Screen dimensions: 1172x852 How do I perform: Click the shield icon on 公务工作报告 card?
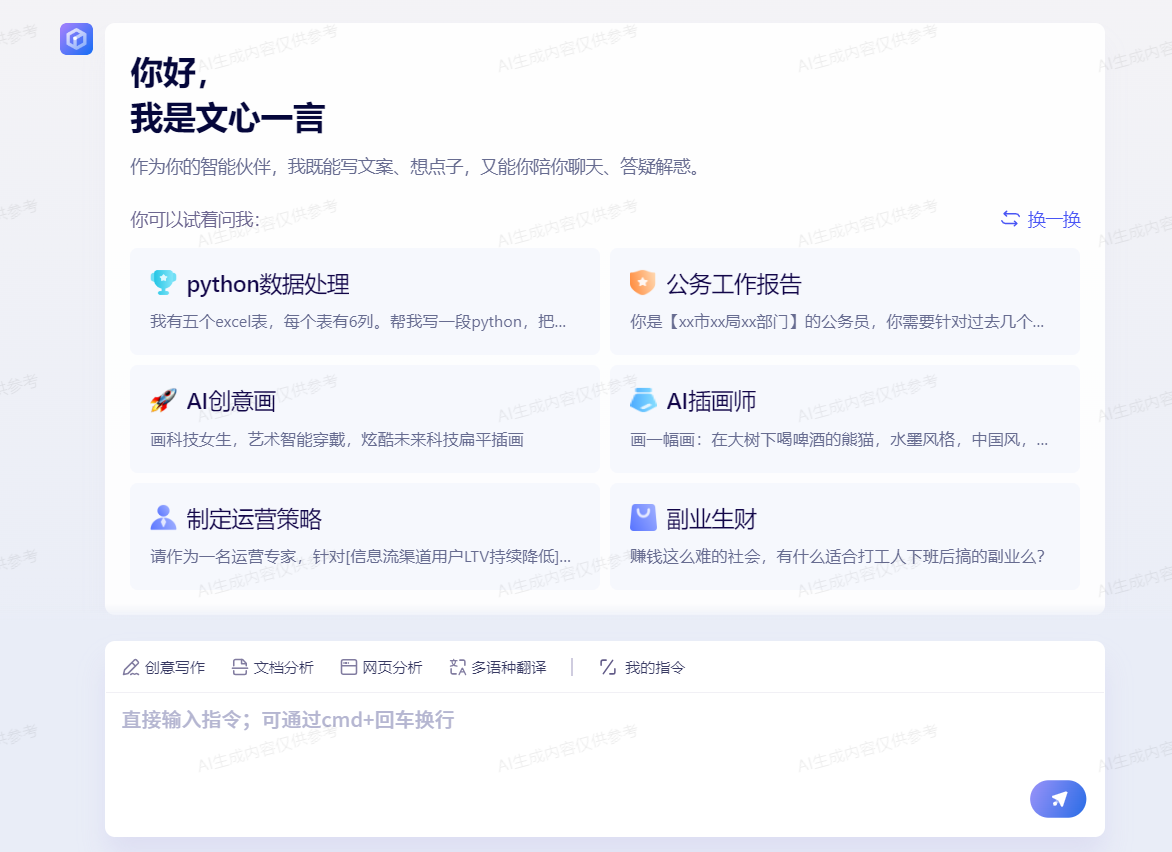tap(641, 284)
